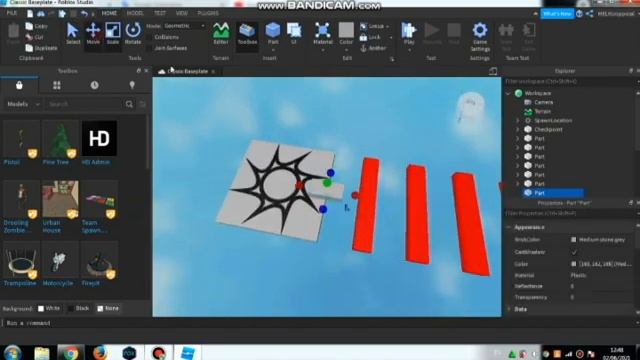Select the Select tool in the ribbon

(73, 33)
